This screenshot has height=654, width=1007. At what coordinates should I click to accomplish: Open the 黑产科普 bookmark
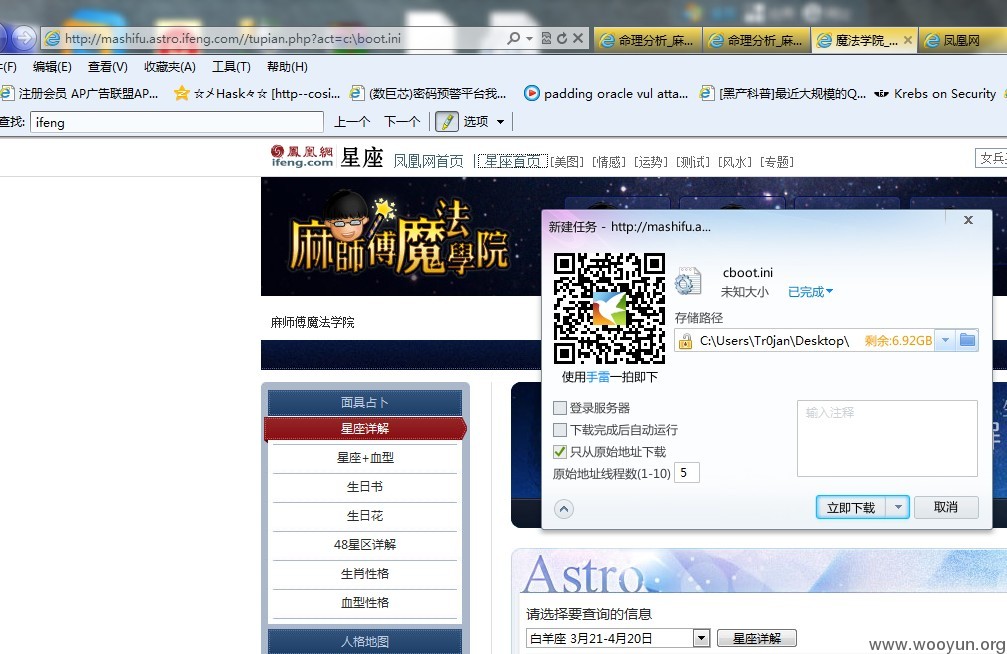click(783, 94)
